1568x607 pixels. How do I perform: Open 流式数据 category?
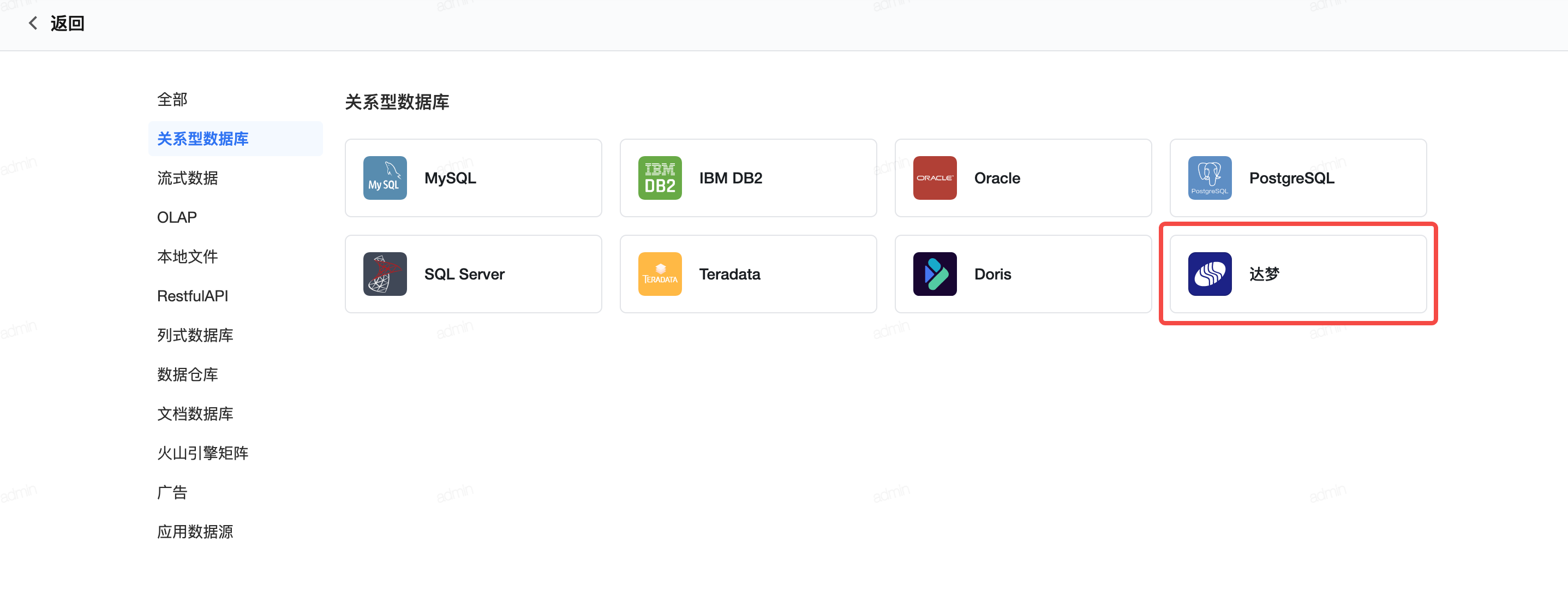click(188, 178)
